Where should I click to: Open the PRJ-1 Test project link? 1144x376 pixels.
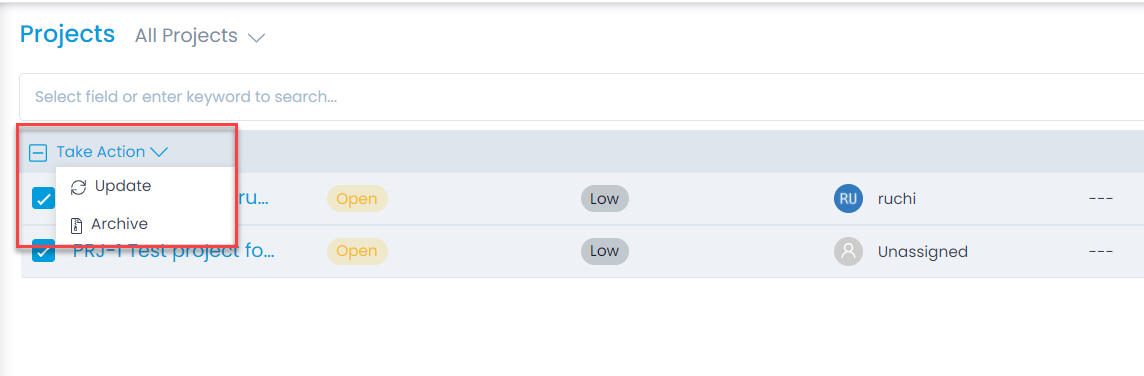[x=174, y=250]
